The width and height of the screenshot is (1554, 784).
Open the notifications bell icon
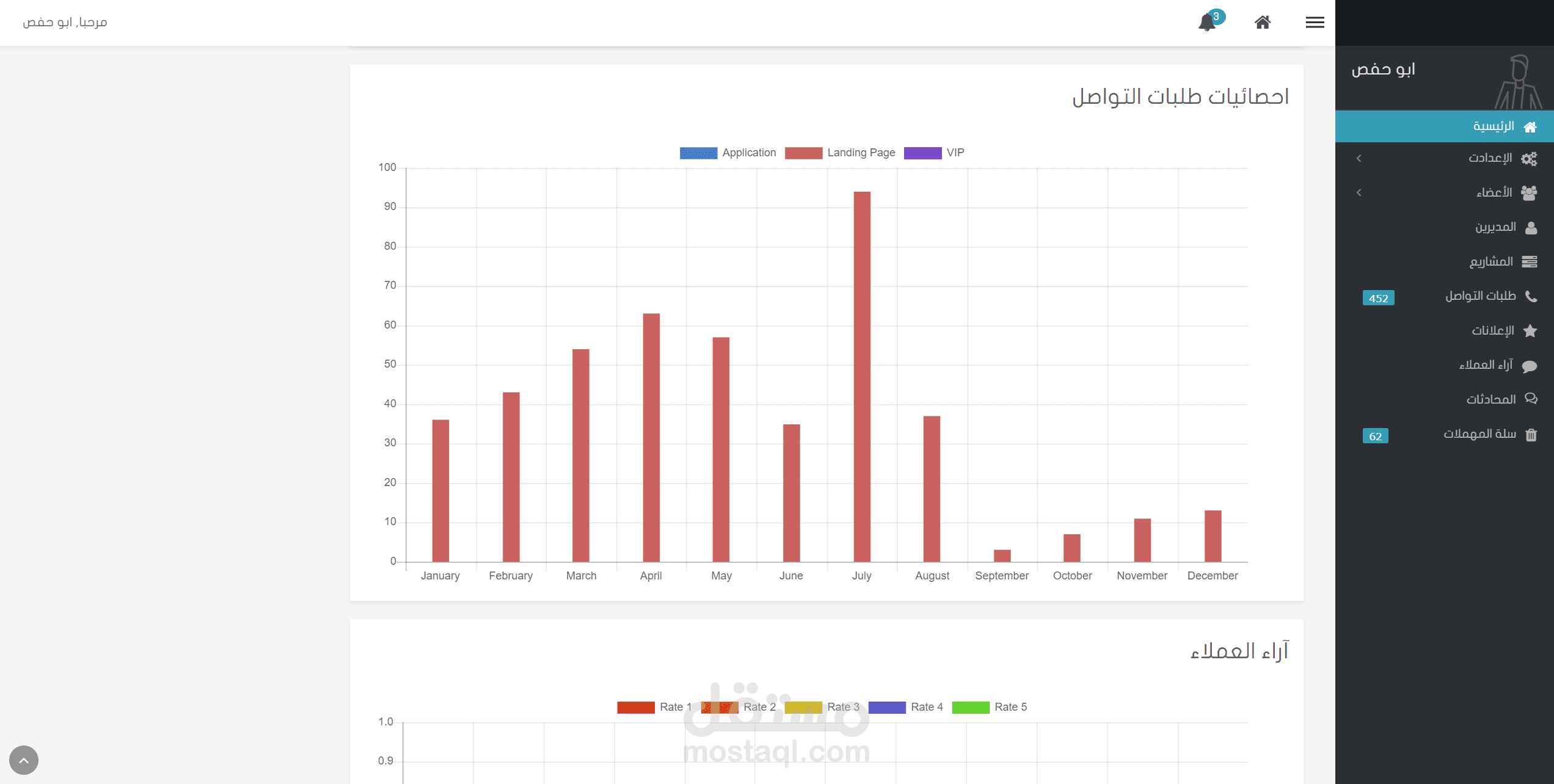pos(1207,23)
